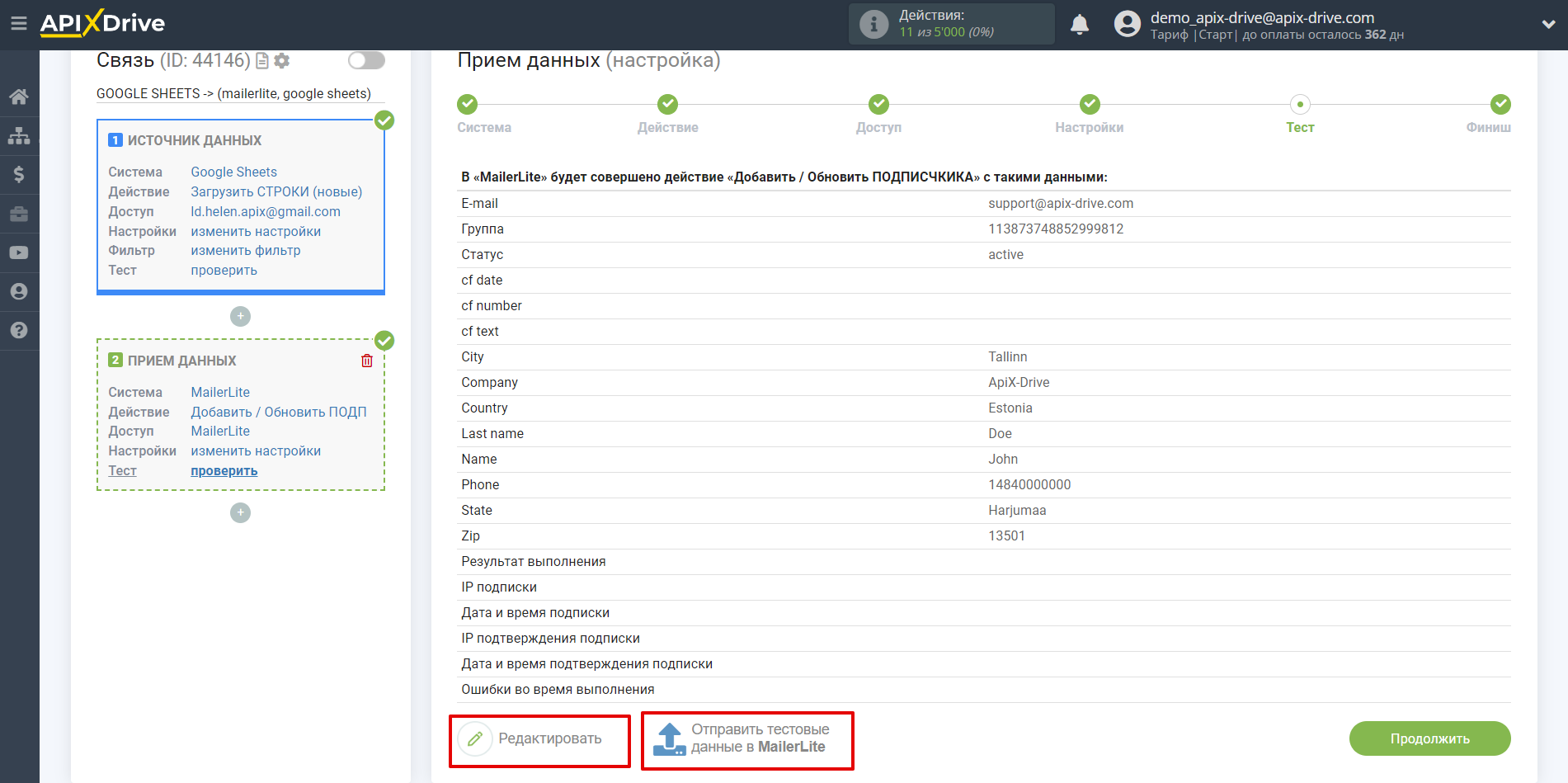Click demo_apix-drive@apix-drive.com account name
The image size is (1568, 783).
point(1262,17)
